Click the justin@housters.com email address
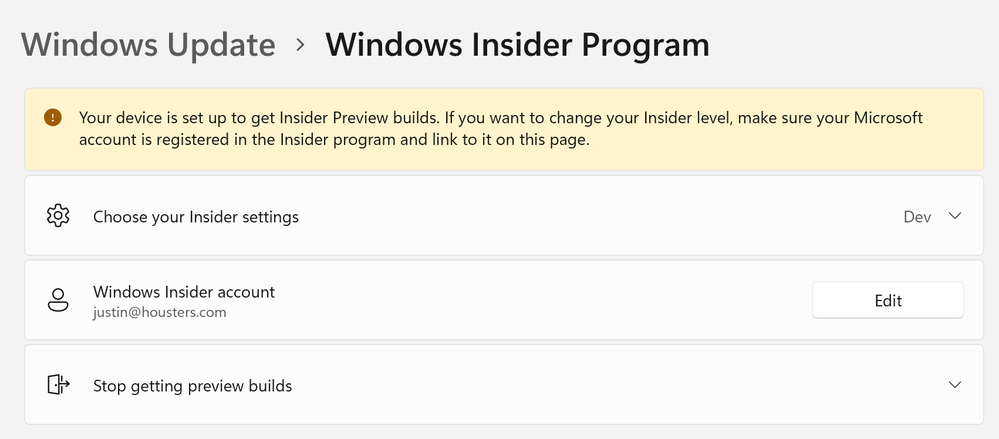Viewport: 999px width, 439px height. 160,312
